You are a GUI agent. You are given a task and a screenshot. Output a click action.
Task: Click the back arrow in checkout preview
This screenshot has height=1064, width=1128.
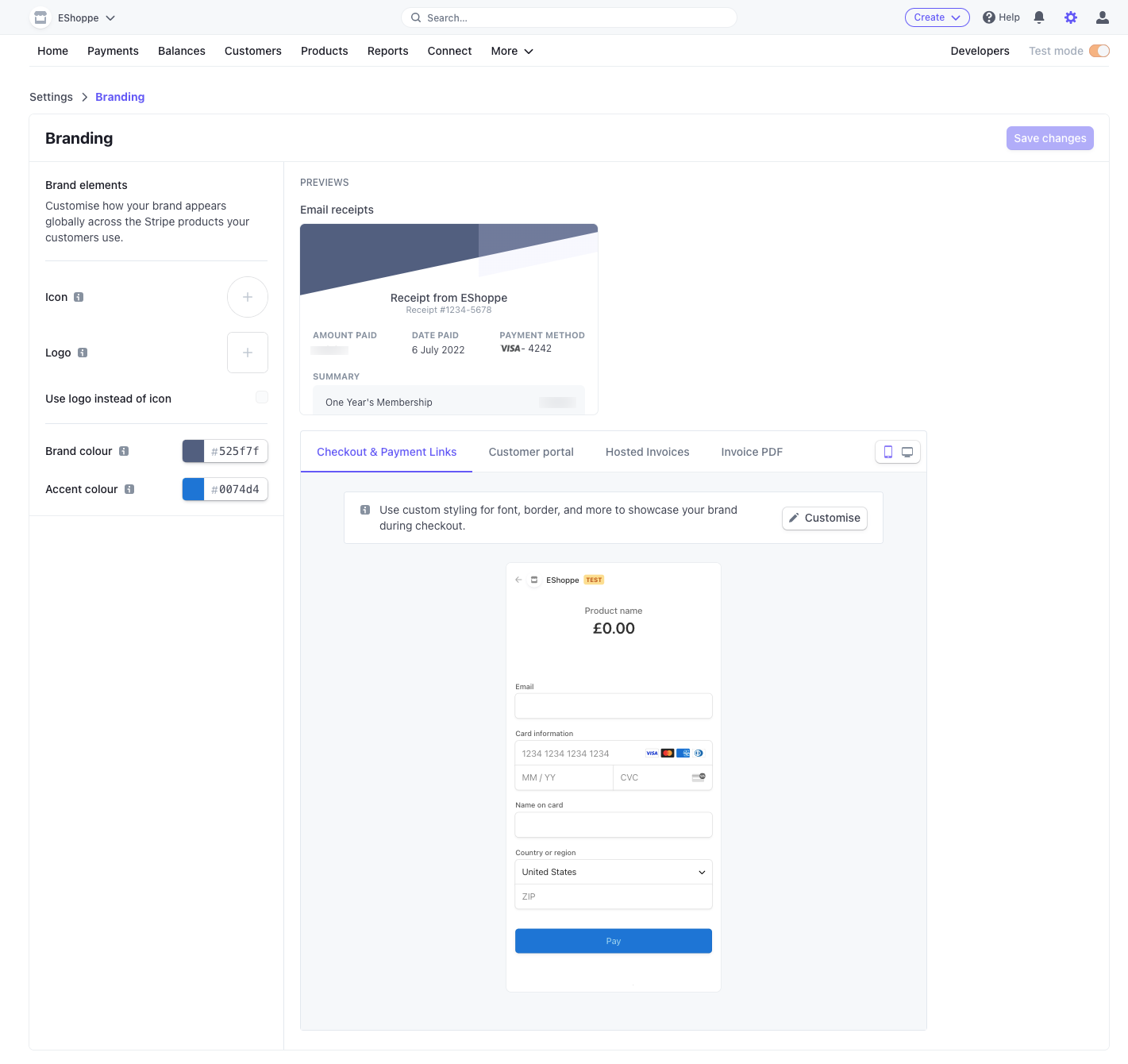click(x=518, y=580)
